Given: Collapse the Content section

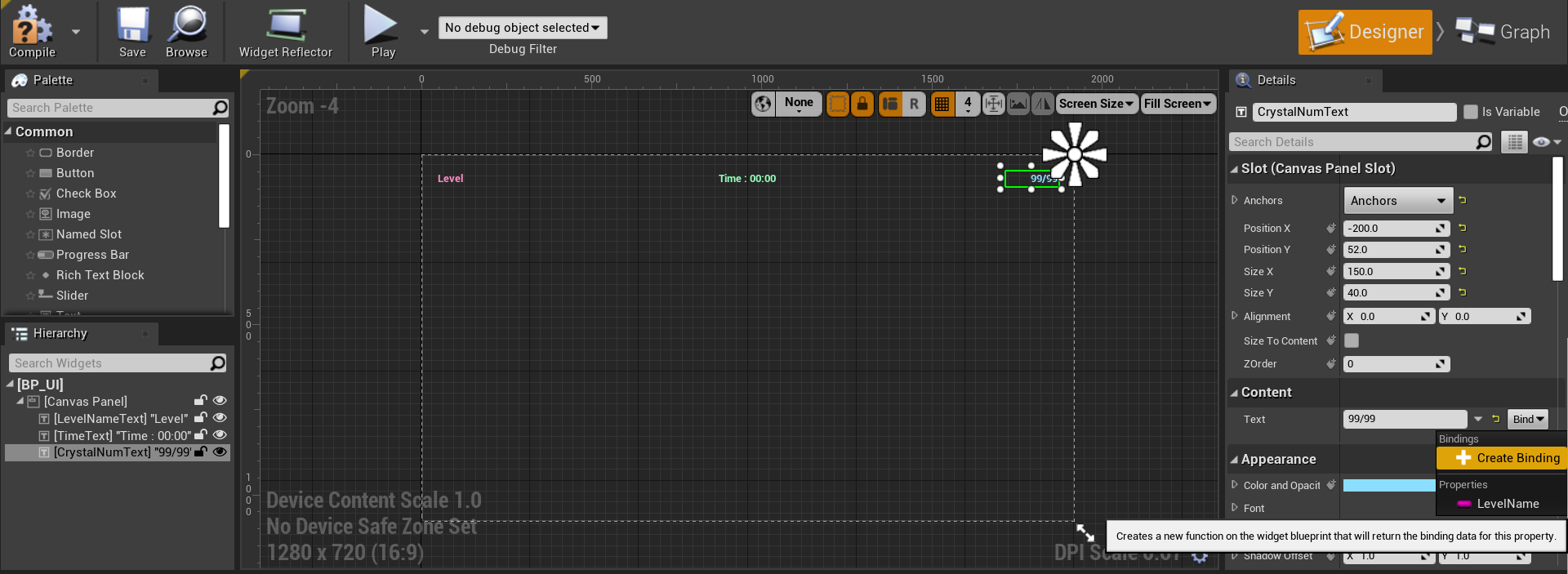Looking at the screenshot, I should click(x=1234, y=393).
